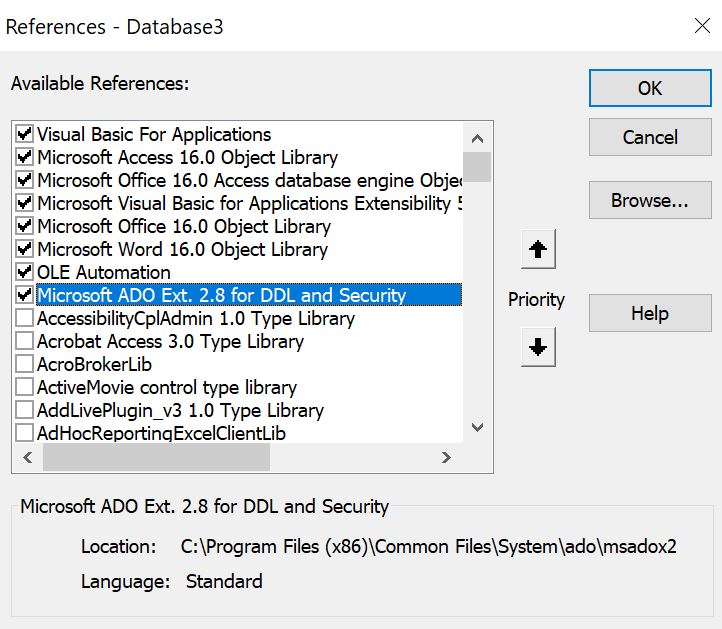Select Microsoft Visual Basic for Applications Extensibility row
Viewport: 722px width, 629px height.
250,204
